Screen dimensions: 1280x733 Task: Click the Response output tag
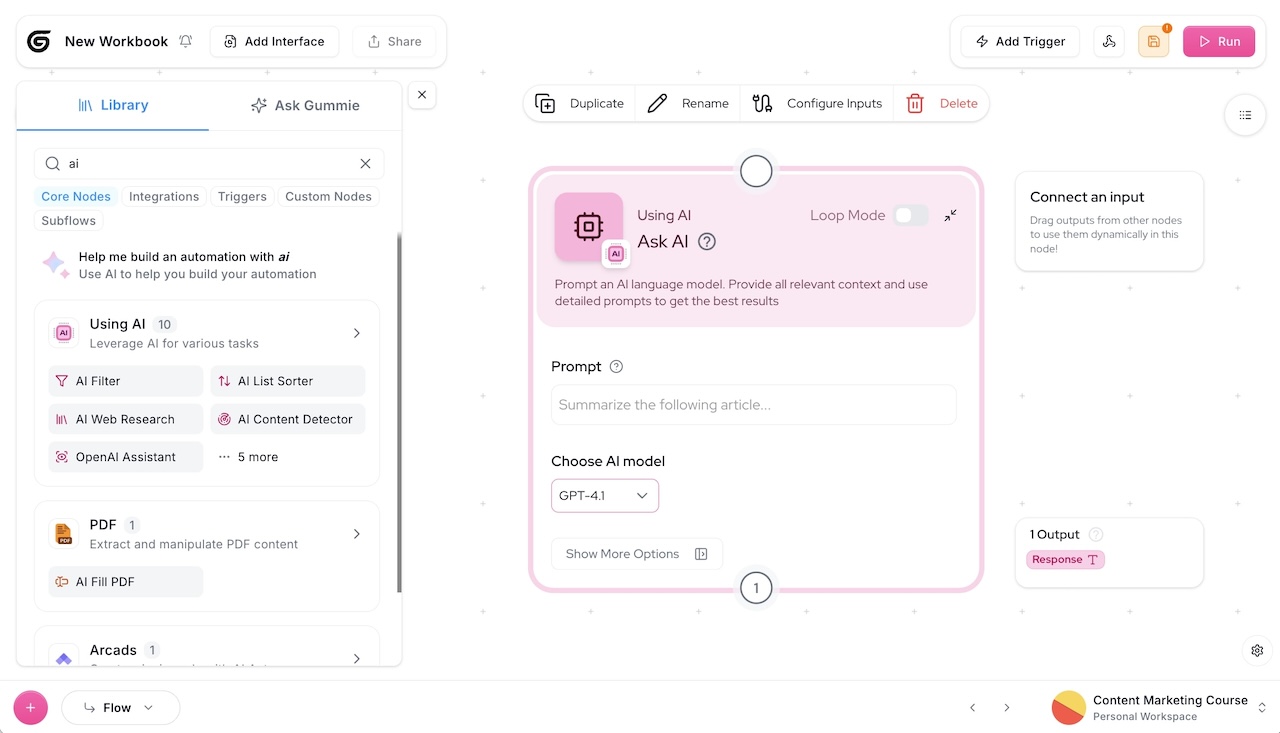tap(1065, 559)
